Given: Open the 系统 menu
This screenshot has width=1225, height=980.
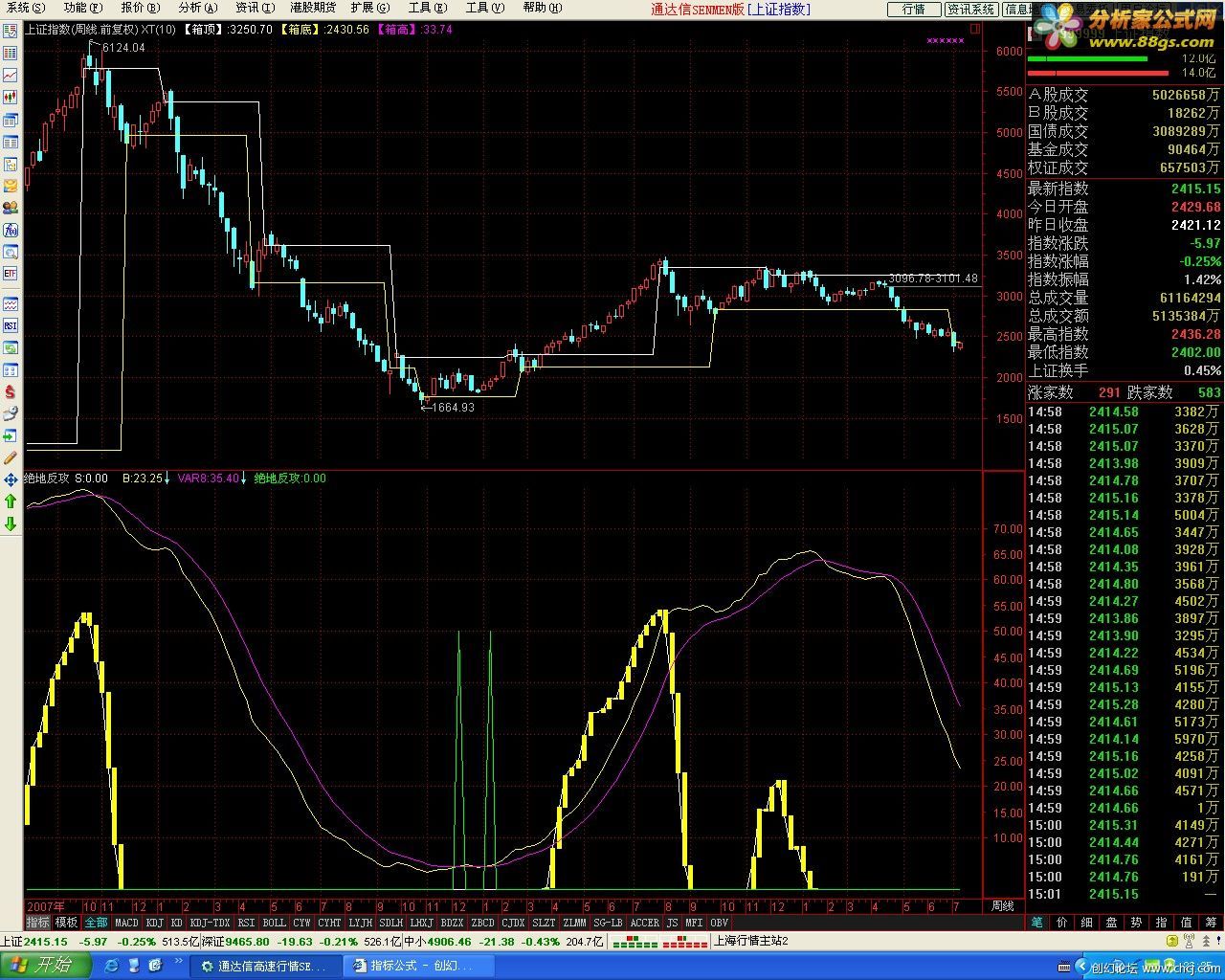Looking at the screenshot, I should point(26,8).
